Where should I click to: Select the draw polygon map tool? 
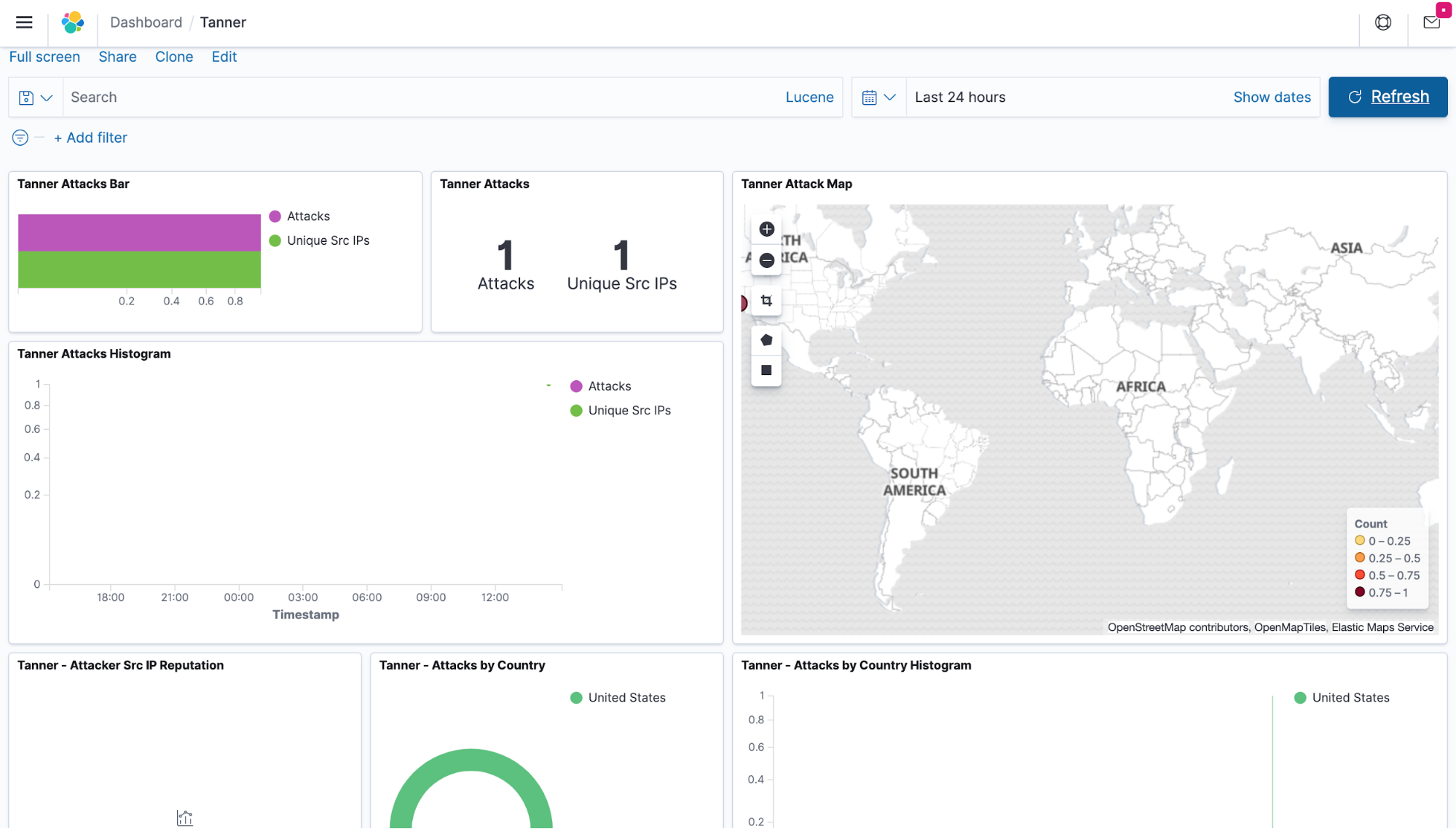(x=766, y=340)
